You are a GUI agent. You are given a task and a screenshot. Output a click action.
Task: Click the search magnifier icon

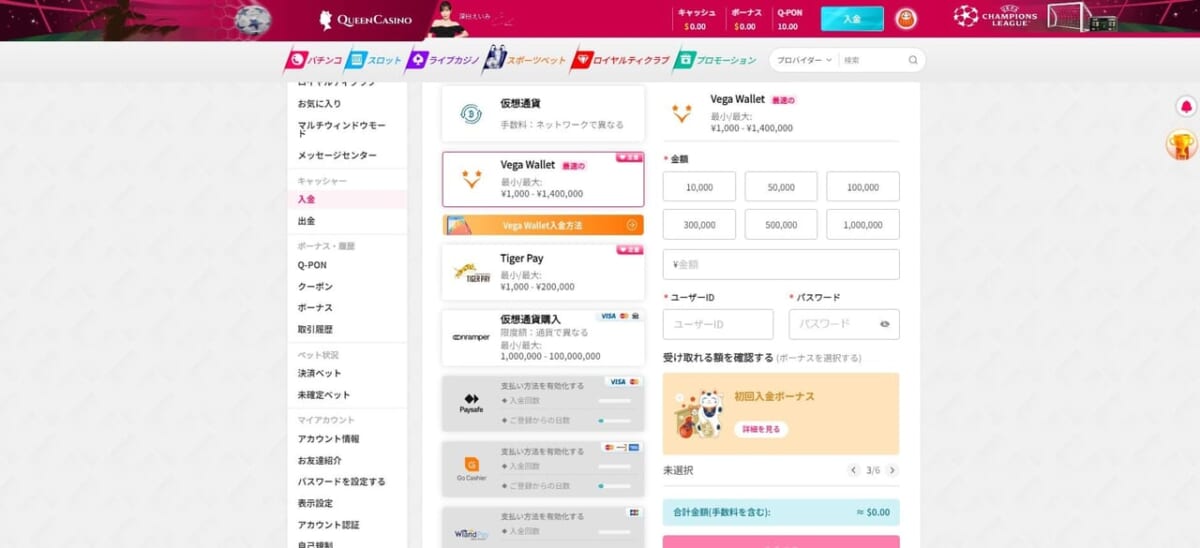pyautogui.click(x=913, y=60)
